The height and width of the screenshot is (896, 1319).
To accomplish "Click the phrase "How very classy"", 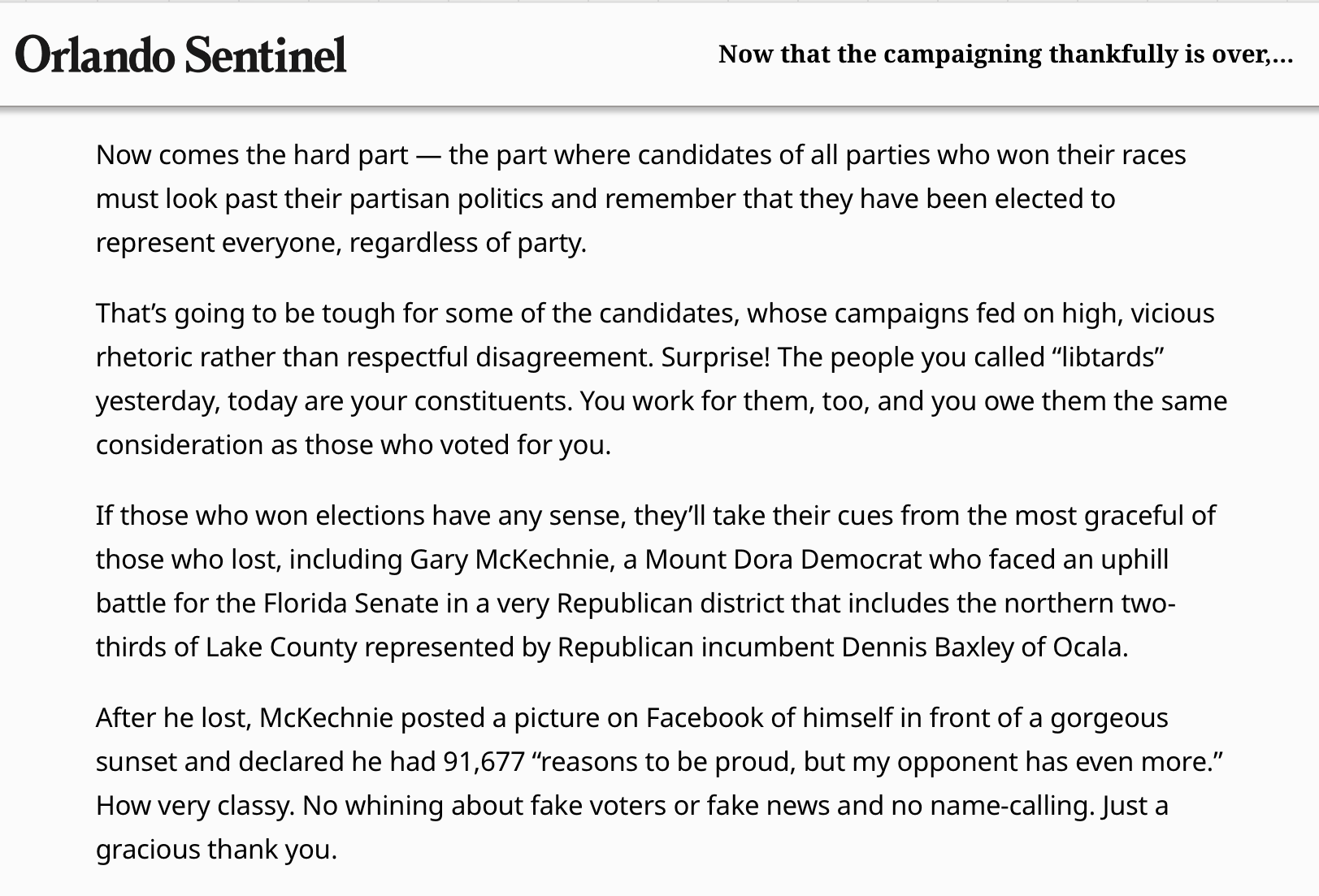I will tap(194, 806).
